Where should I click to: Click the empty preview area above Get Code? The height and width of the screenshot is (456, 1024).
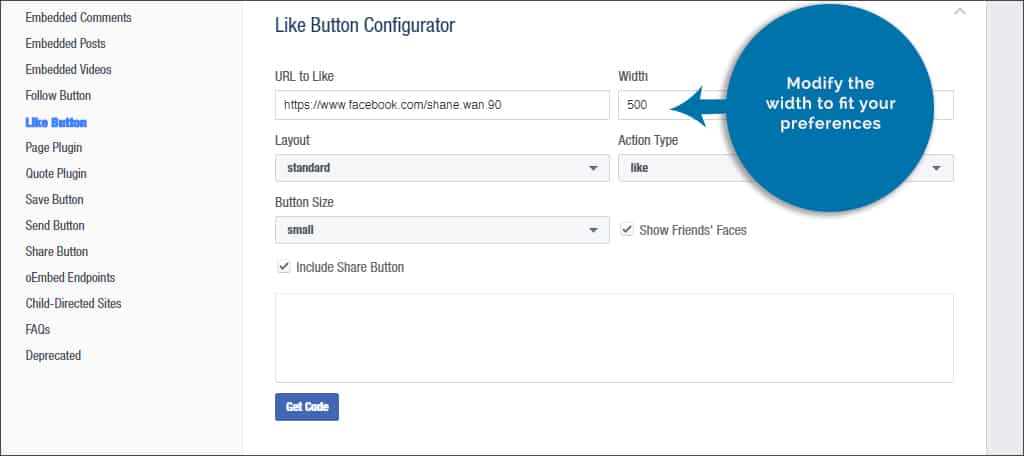click(x=613, y=338)
